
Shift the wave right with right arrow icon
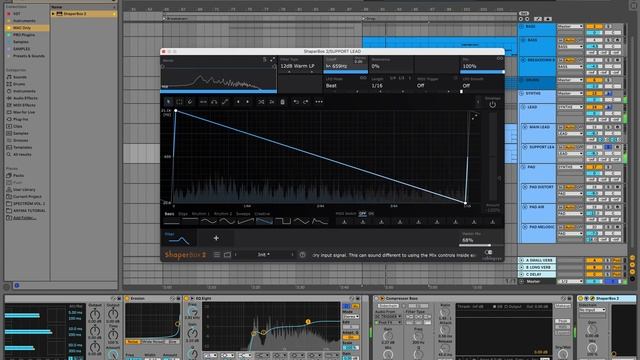point(247,102)
